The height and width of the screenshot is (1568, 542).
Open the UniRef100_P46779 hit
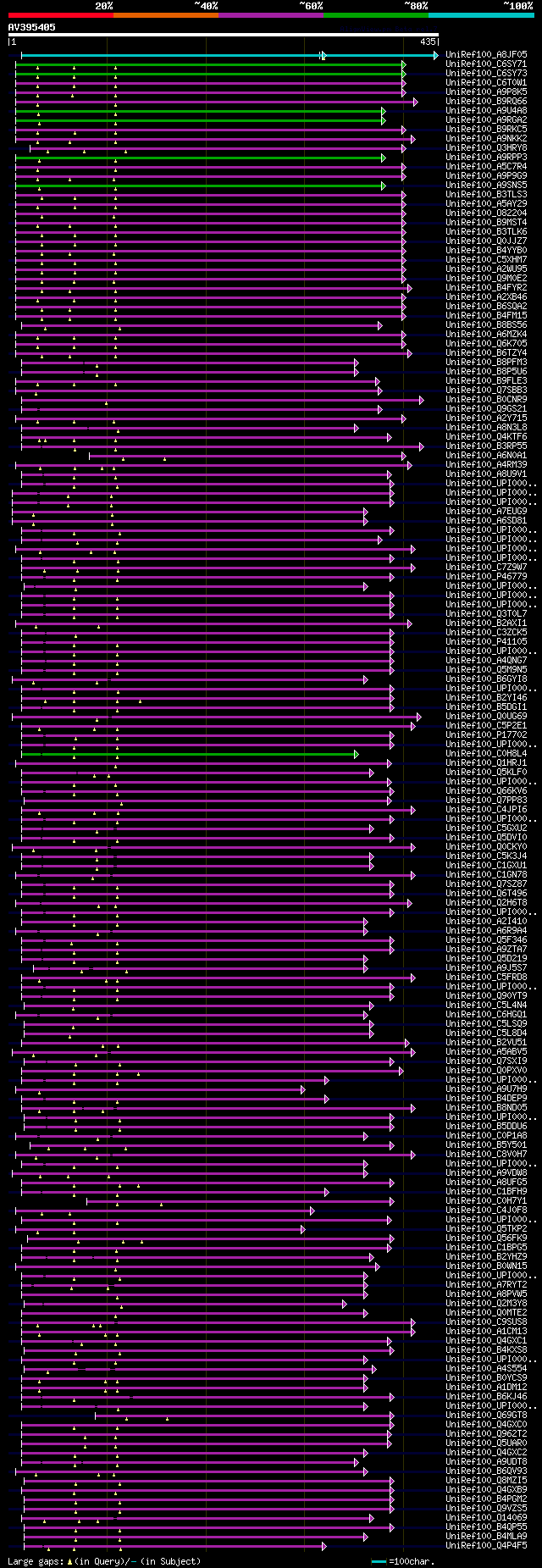click(x=486, y=576)
